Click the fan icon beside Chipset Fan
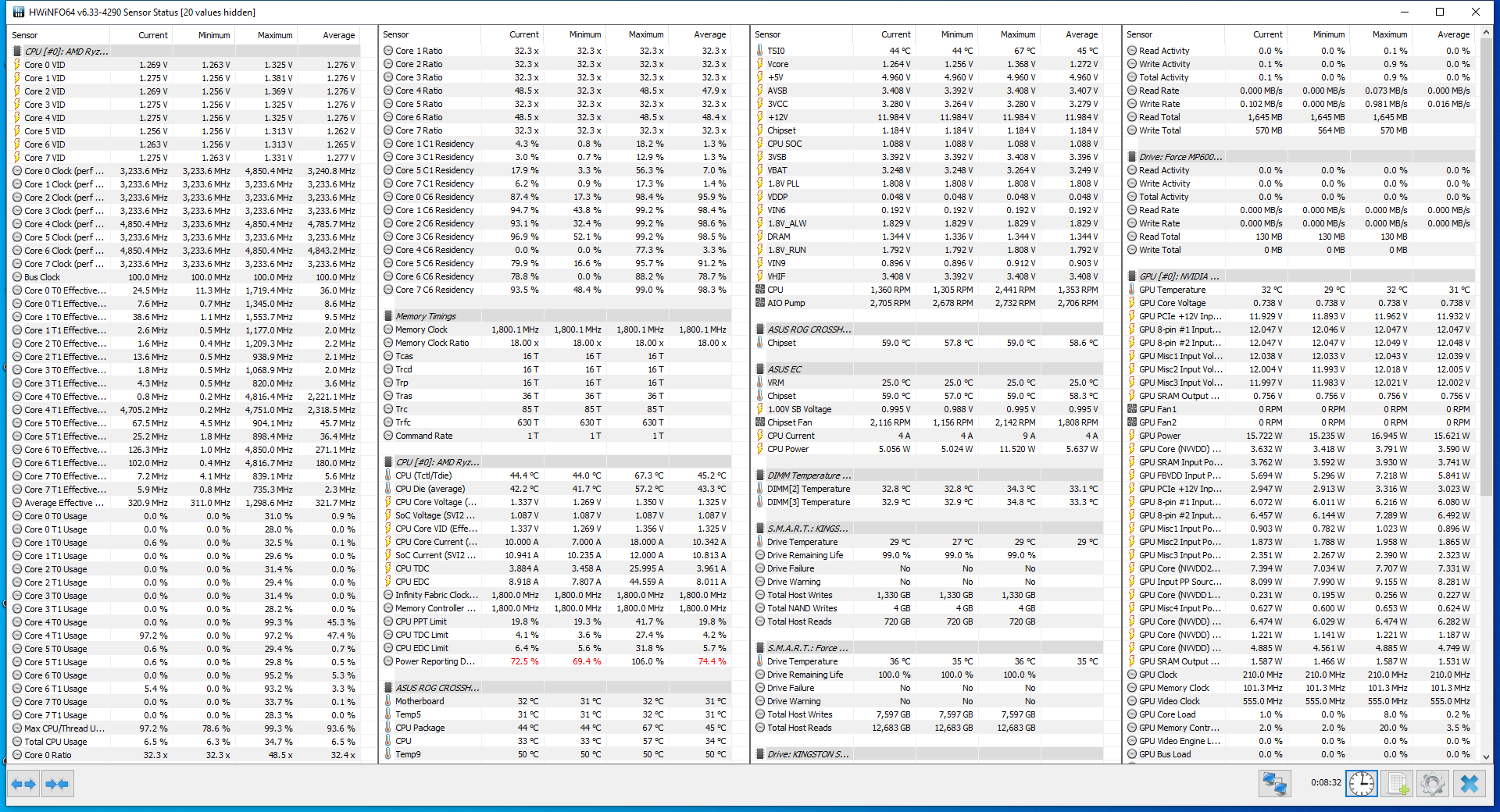 (760, 422)
